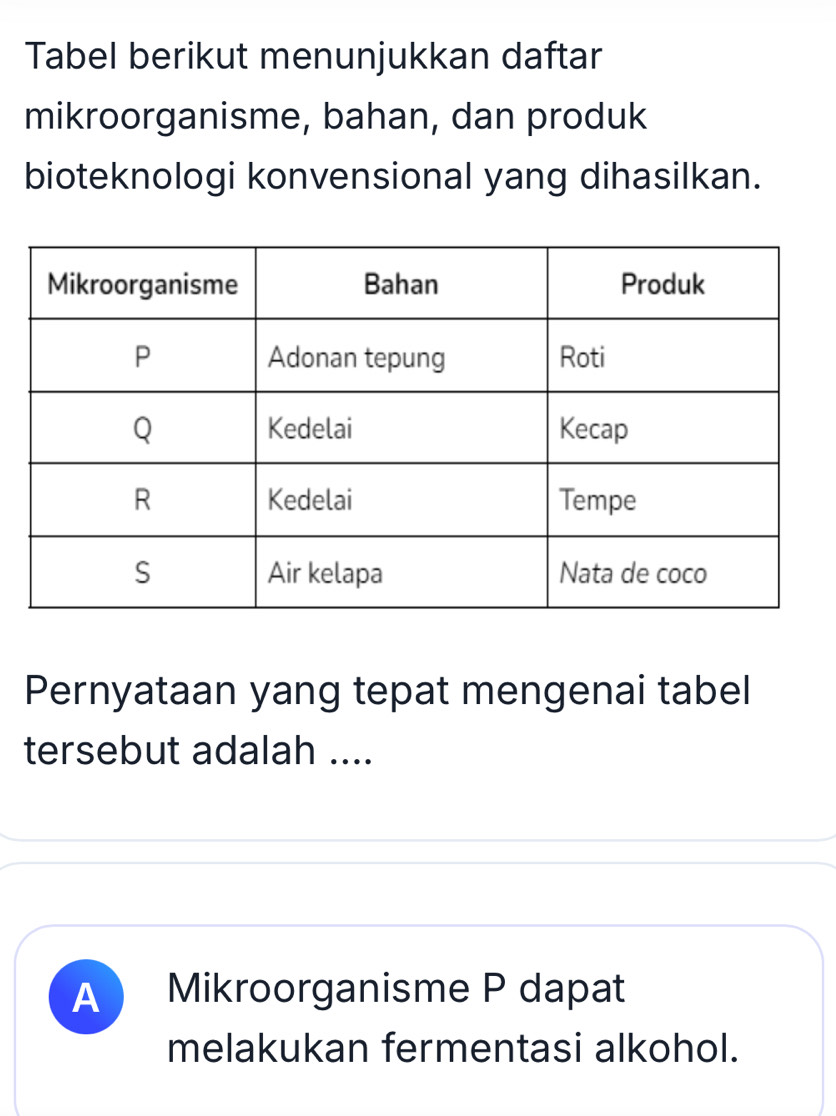Click the "Nata de coco" product cell
This screenshot has height=1116, width=836.
(x=633, y=573)
